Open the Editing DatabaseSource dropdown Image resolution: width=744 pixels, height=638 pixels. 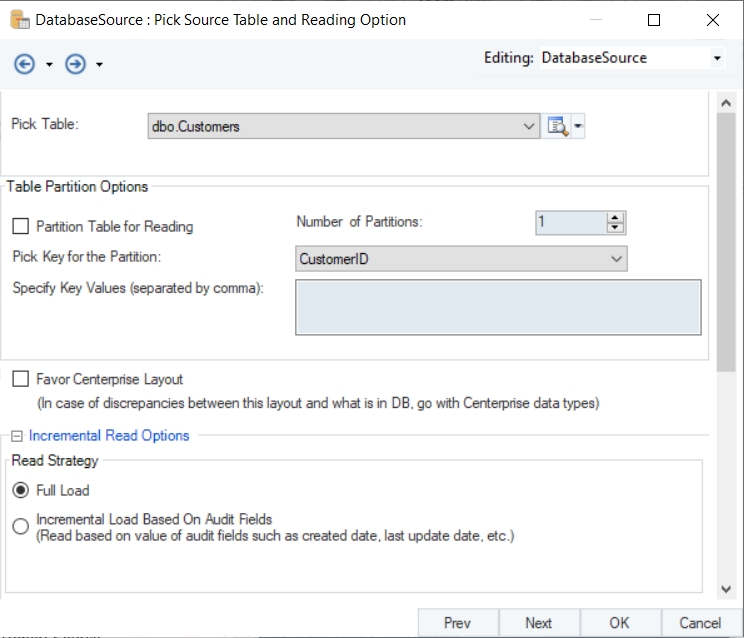point(716,59)
